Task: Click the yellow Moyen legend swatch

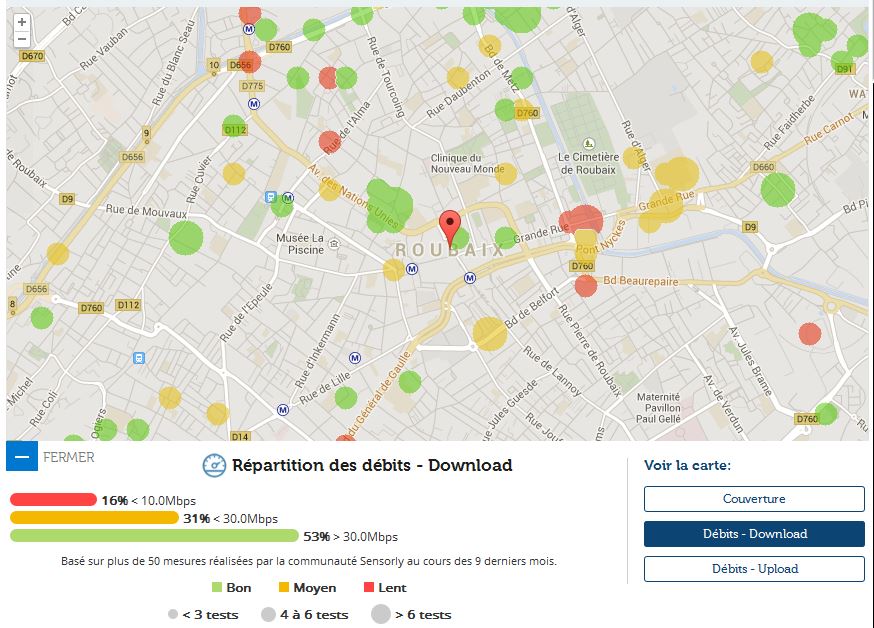Action: tap(284, 588)
